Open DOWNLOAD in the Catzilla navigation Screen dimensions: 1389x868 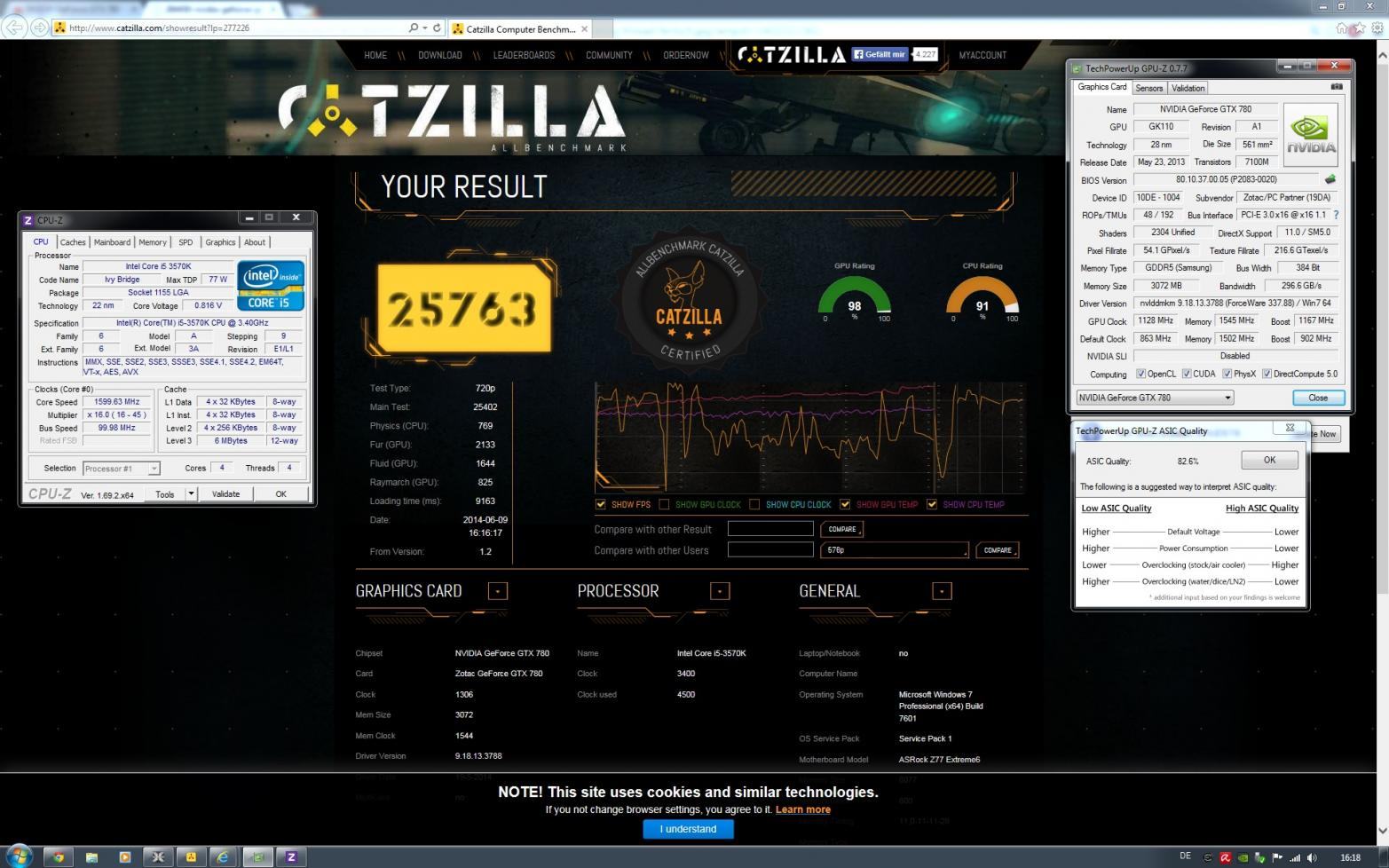click(x=440, y=55)
